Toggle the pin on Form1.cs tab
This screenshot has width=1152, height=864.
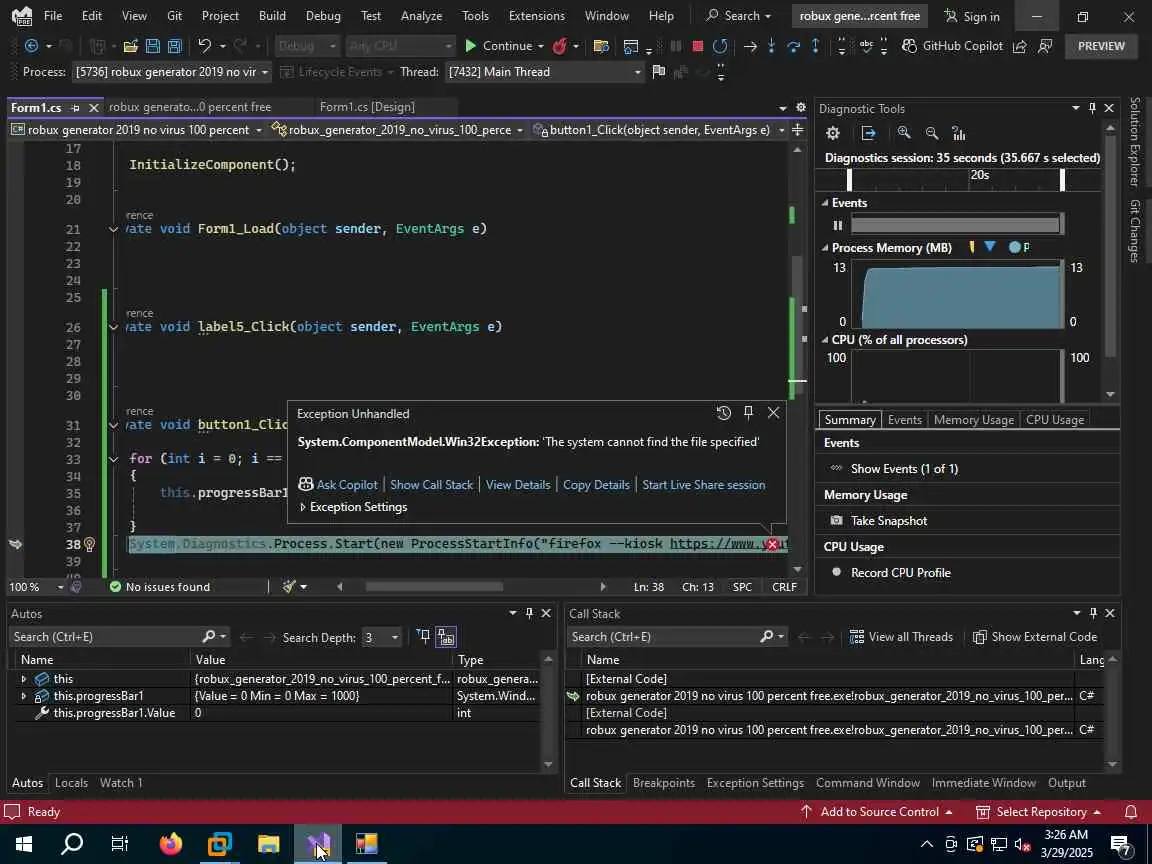(75, 108)
